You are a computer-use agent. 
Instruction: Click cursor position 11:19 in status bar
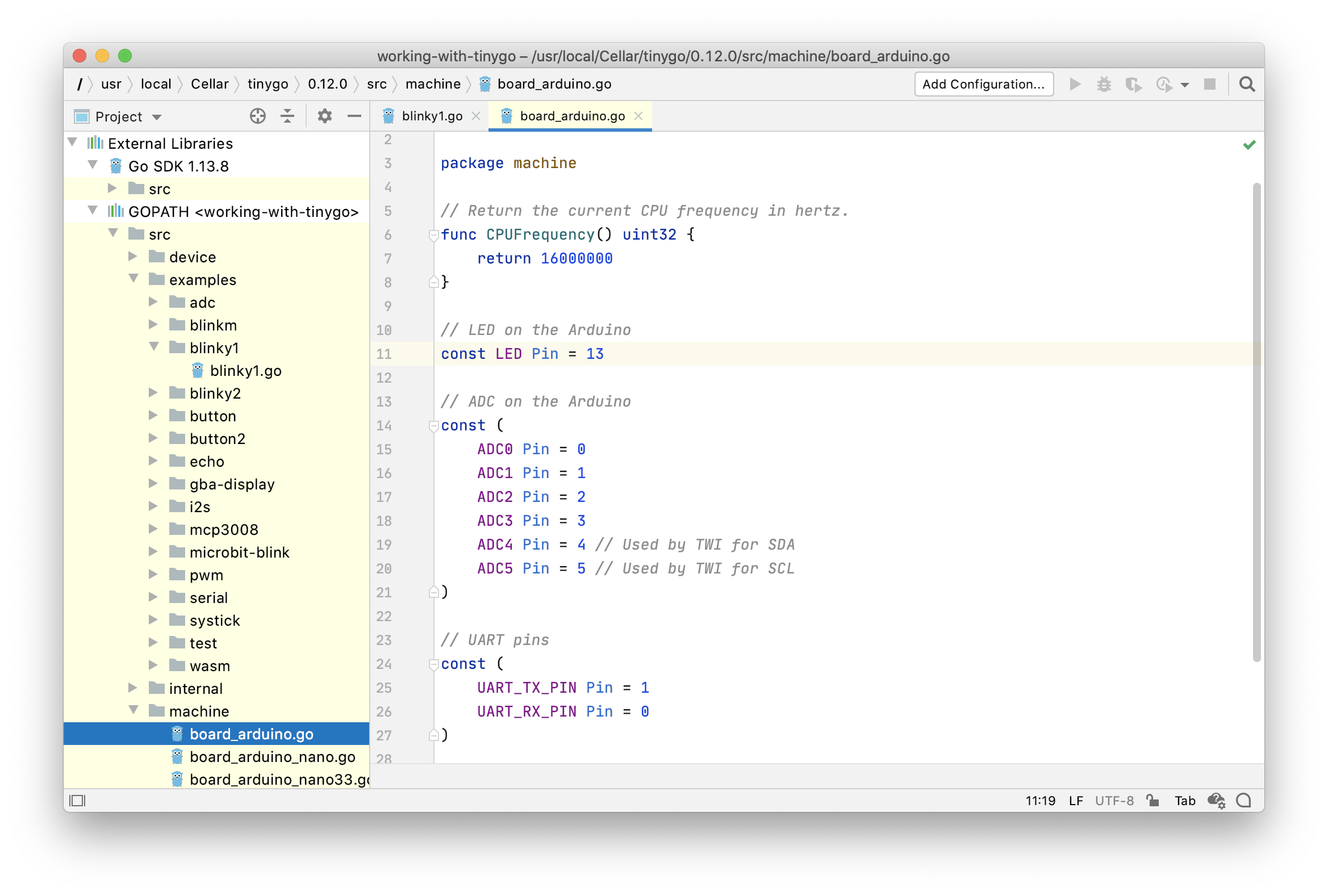[x=1040, y=801]
